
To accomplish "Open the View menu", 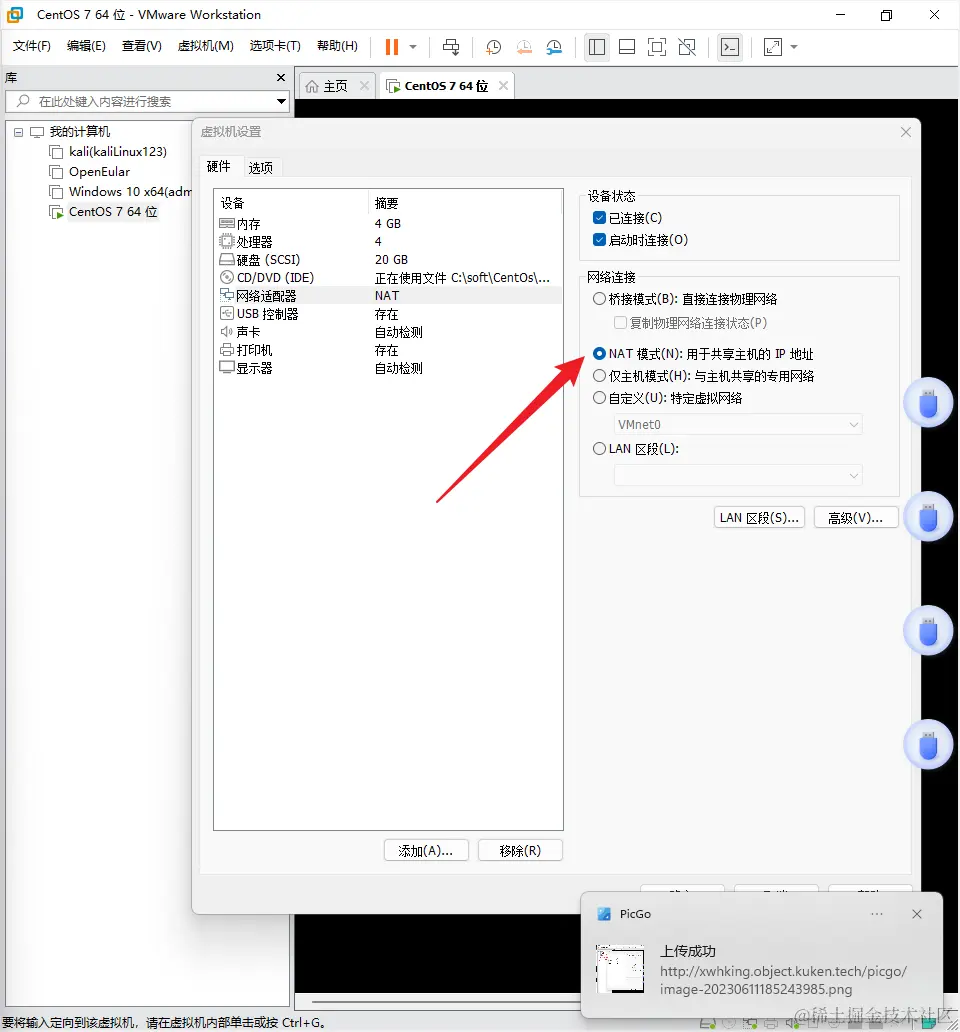I will (141, 46).
